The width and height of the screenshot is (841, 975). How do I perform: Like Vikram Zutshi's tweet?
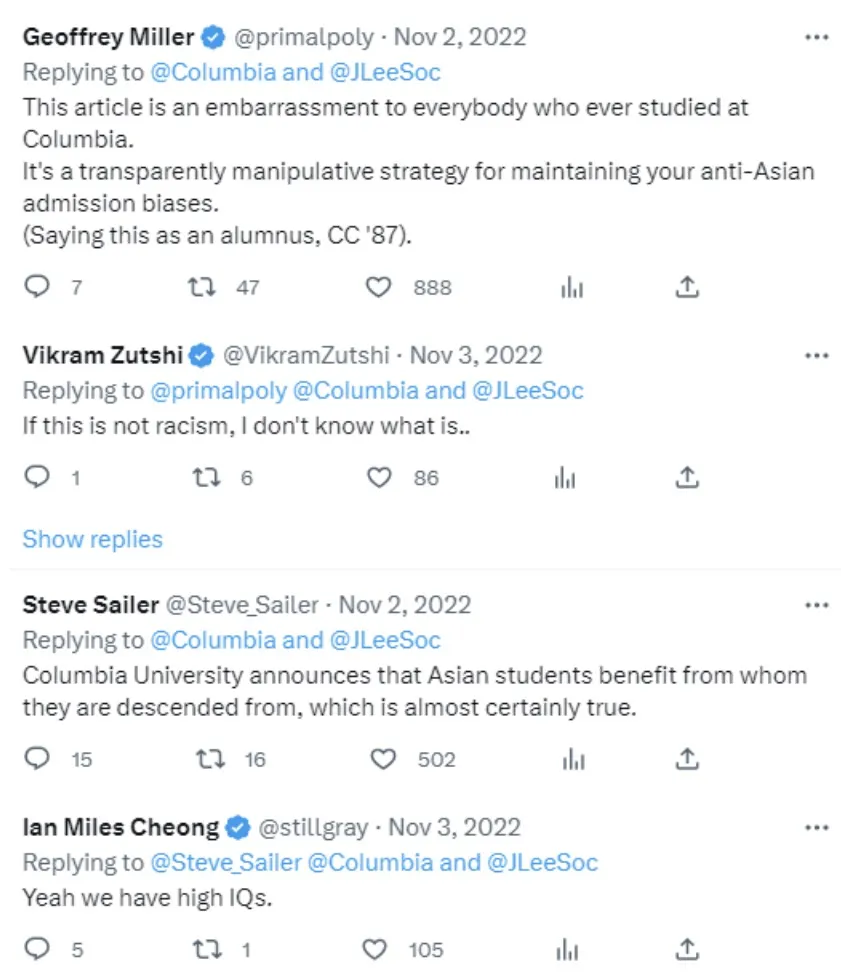379,478
